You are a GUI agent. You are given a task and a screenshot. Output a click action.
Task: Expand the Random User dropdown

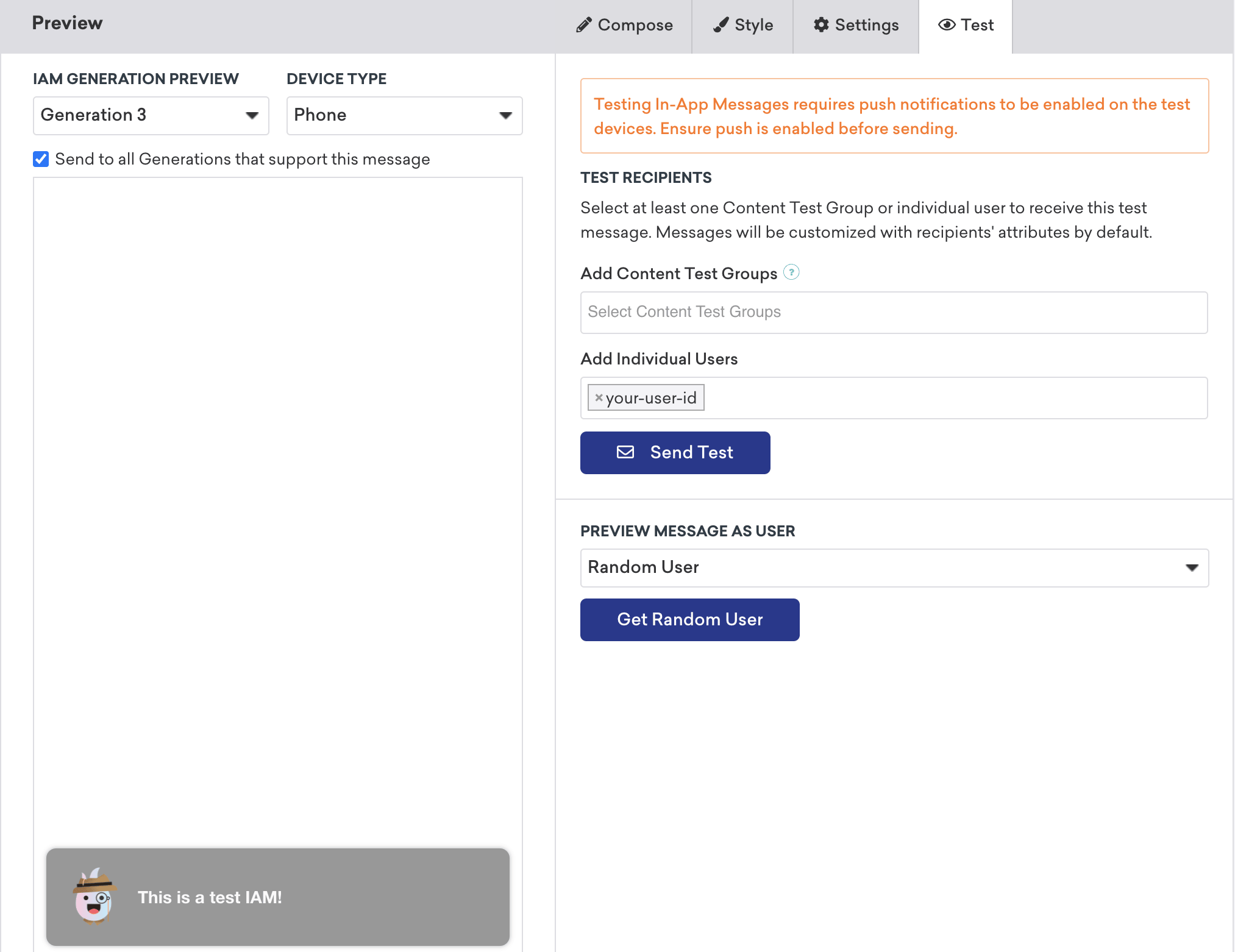894,567
